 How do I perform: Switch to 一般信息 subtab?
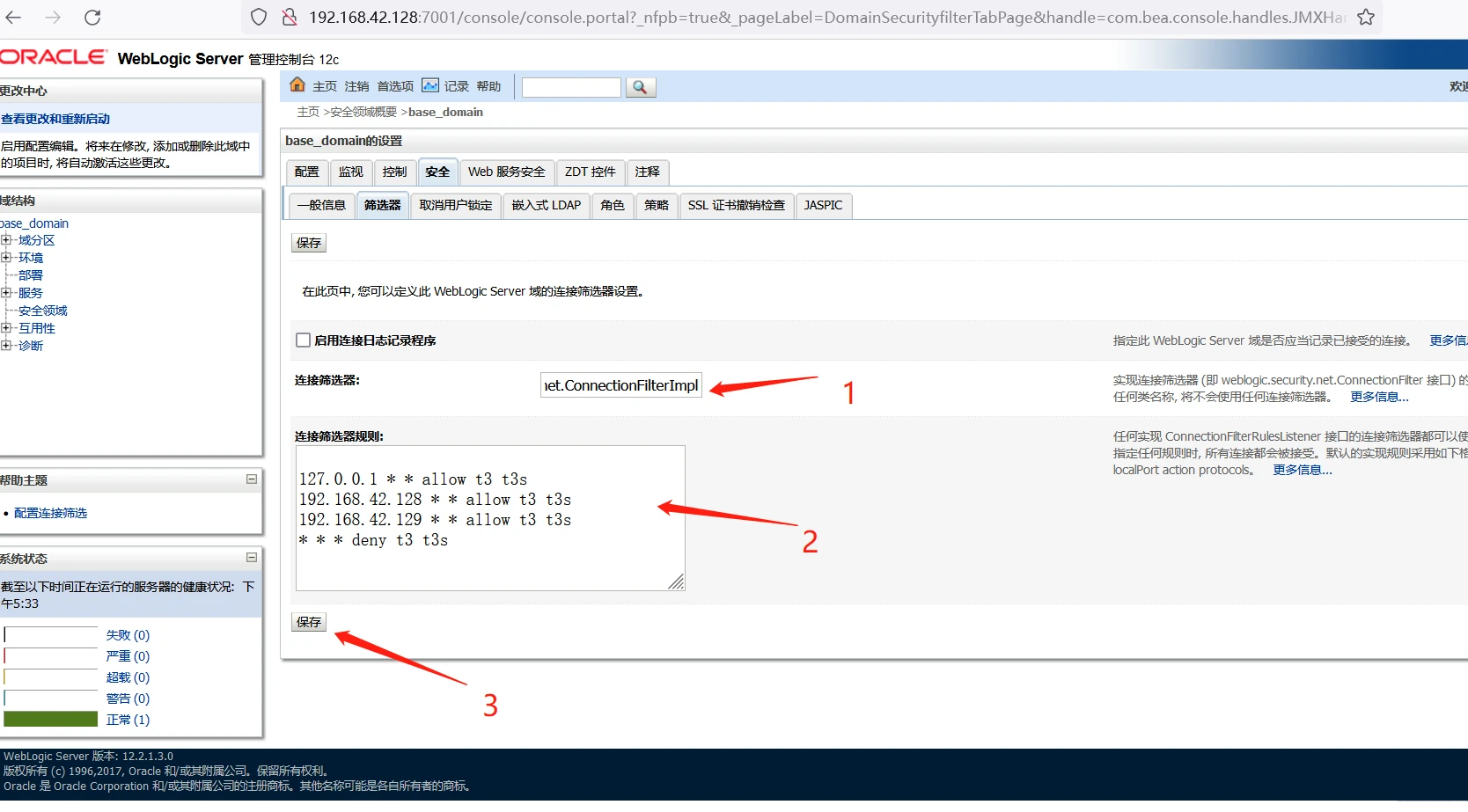321,206
